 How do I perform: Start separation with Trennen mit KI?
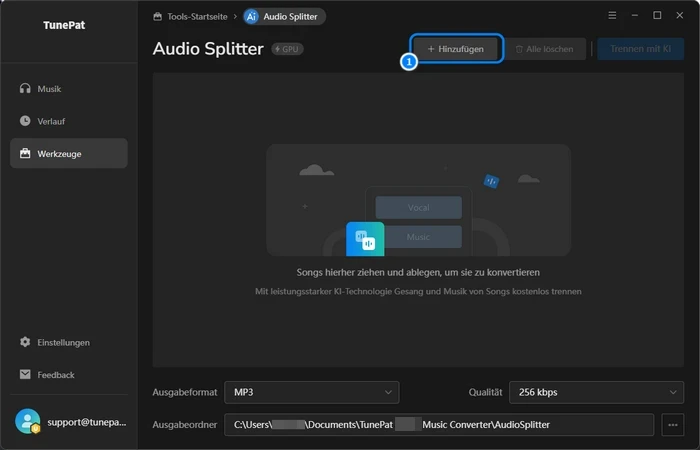[640, 49]
